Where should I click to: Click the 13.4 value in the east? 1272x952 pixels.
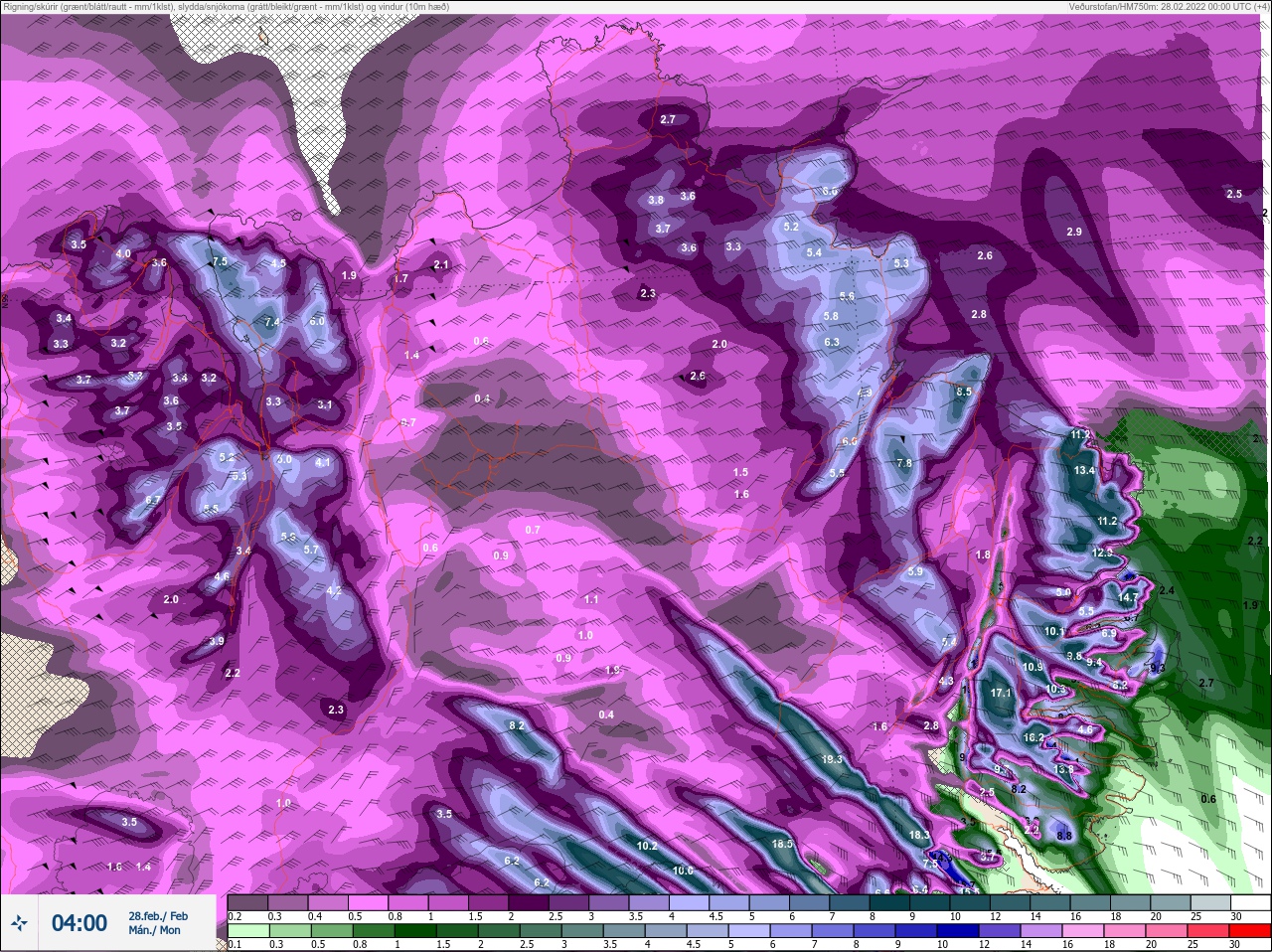pyautogui.click(x=1084, y=470)
